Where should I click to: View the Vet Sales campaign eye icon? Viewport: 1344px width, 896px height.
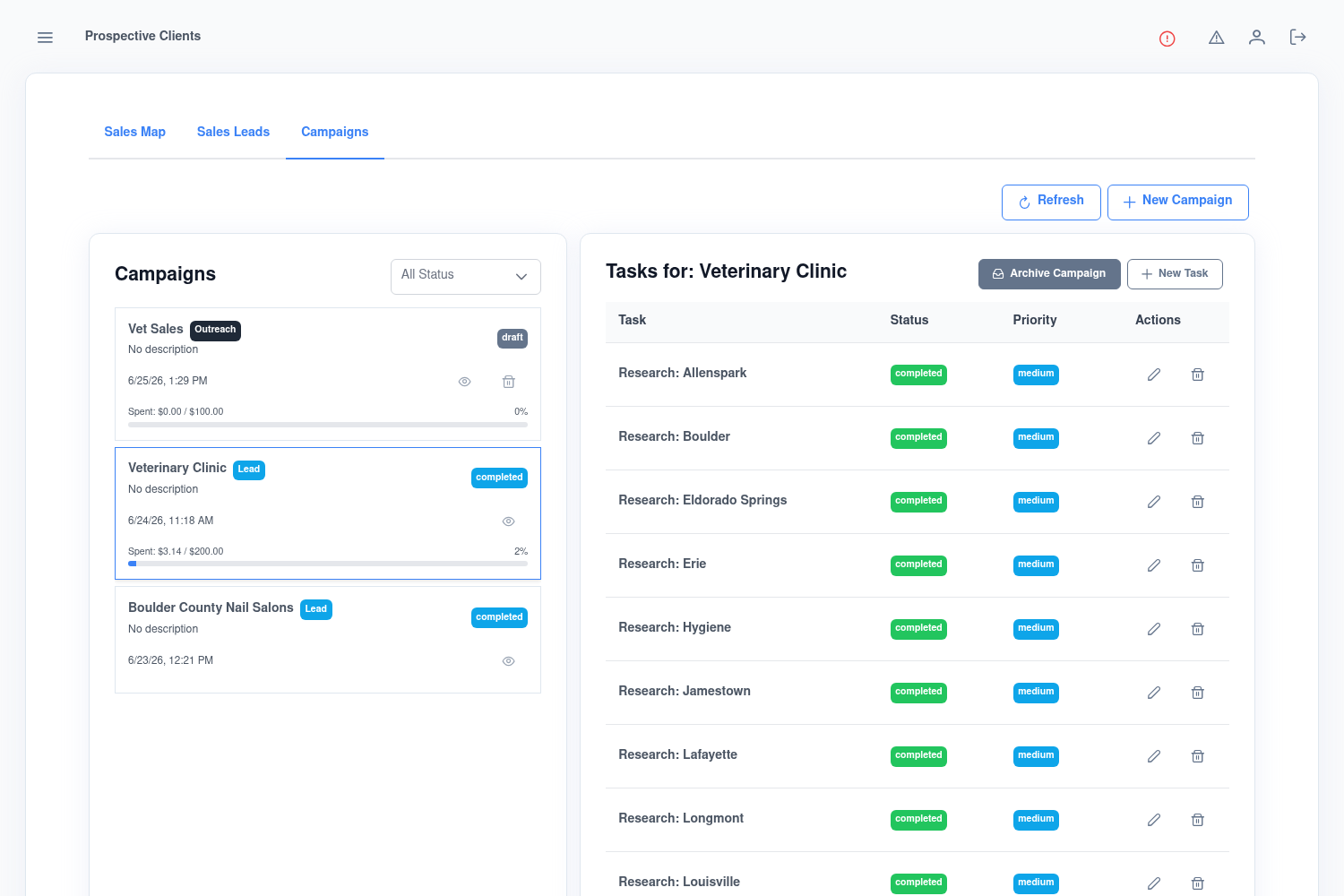coord(464,382)
